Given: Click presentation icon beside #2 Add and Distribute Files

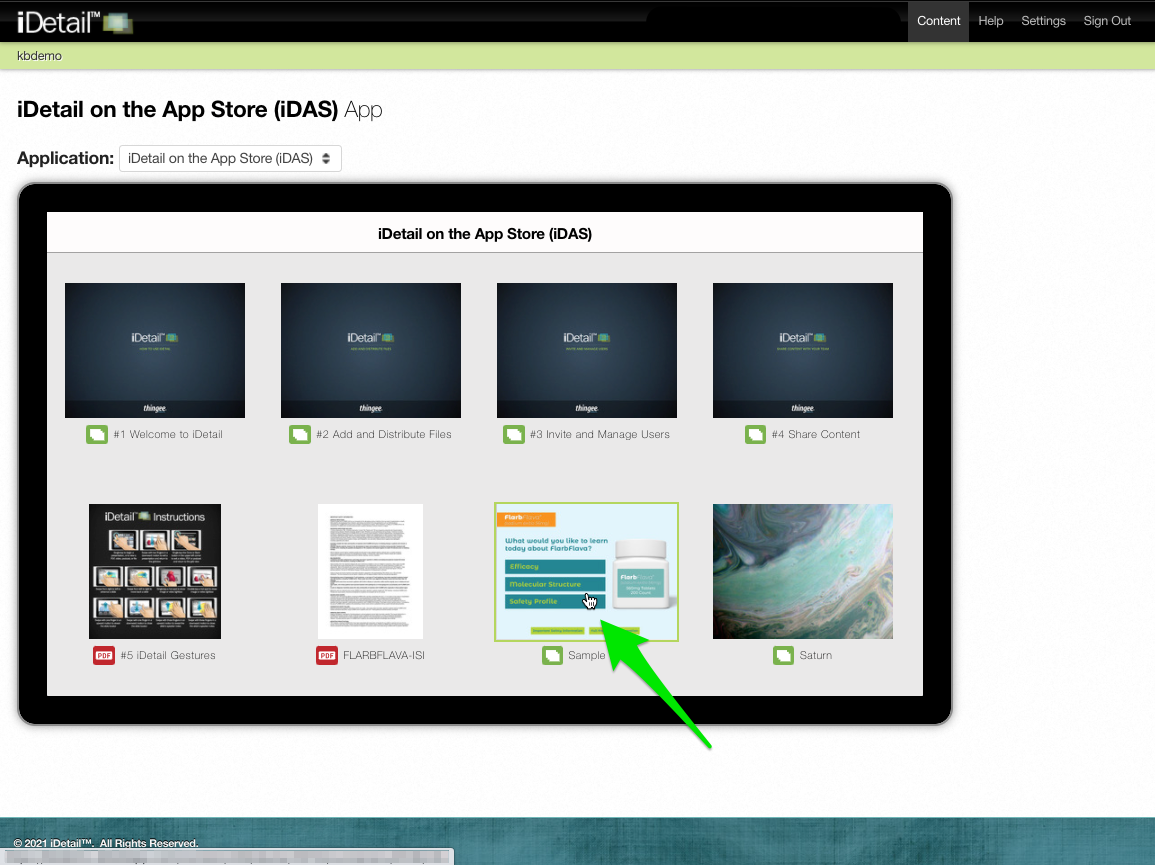Looking at the screenshot, I should pyautogui.click(x=300, y=435).
